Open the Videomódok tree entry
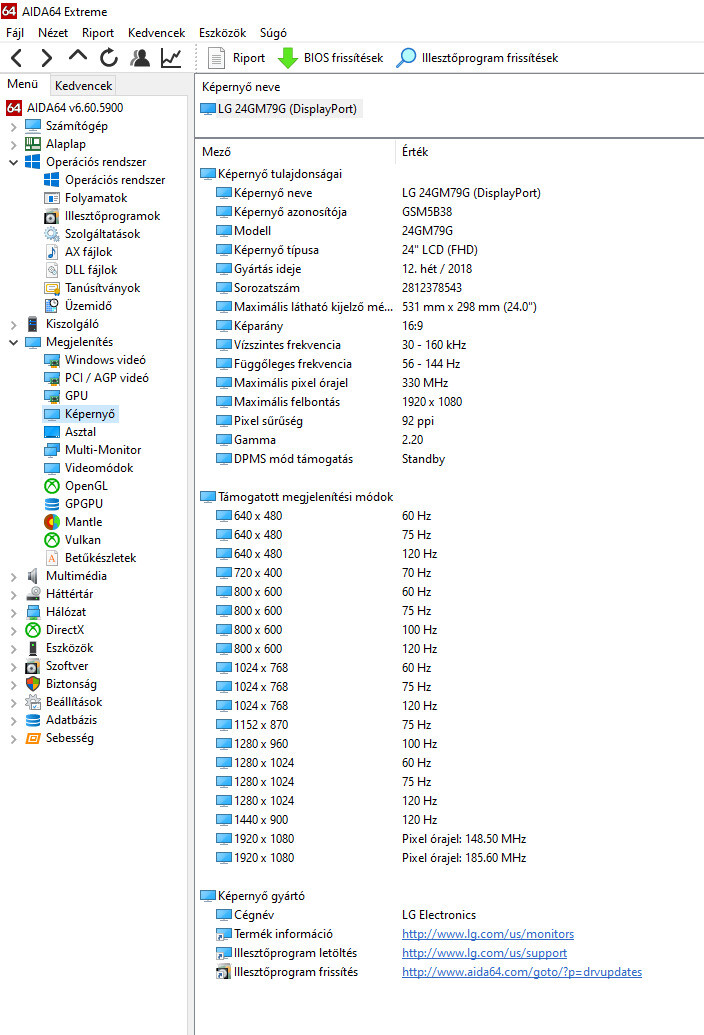This screenshot has width=704, height=1035. [88, 467]
